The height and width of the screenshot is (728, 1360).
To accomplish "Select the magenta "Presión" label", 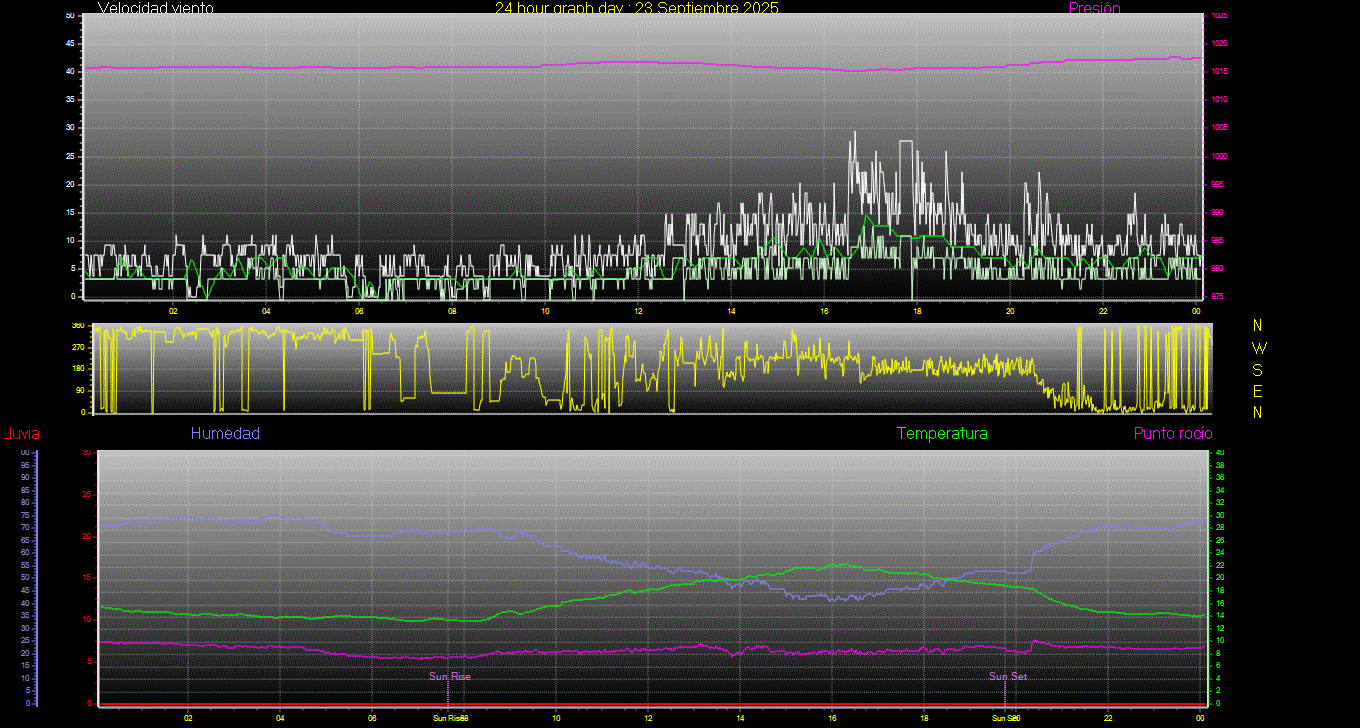I will pyautogui.click(x=1094, y=8).
